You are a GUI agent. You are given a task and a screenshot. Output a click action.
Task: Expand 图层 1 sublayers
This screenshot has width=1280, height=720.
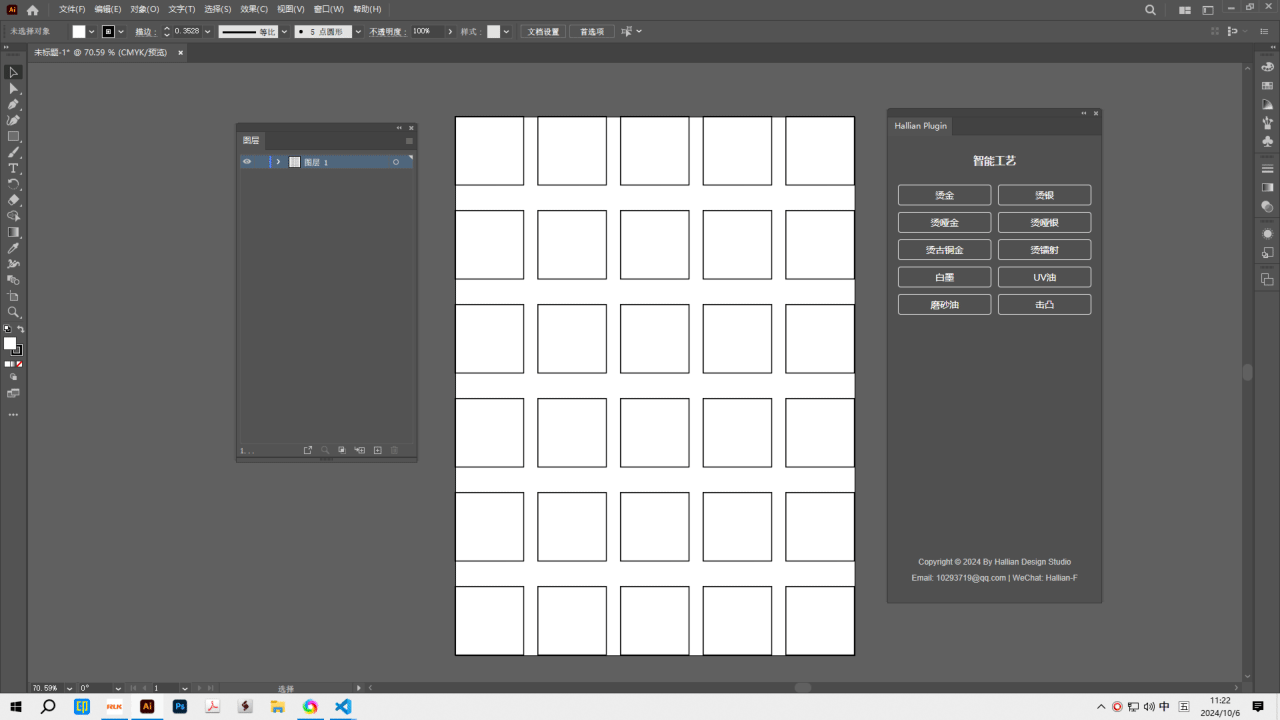[278, 162]
